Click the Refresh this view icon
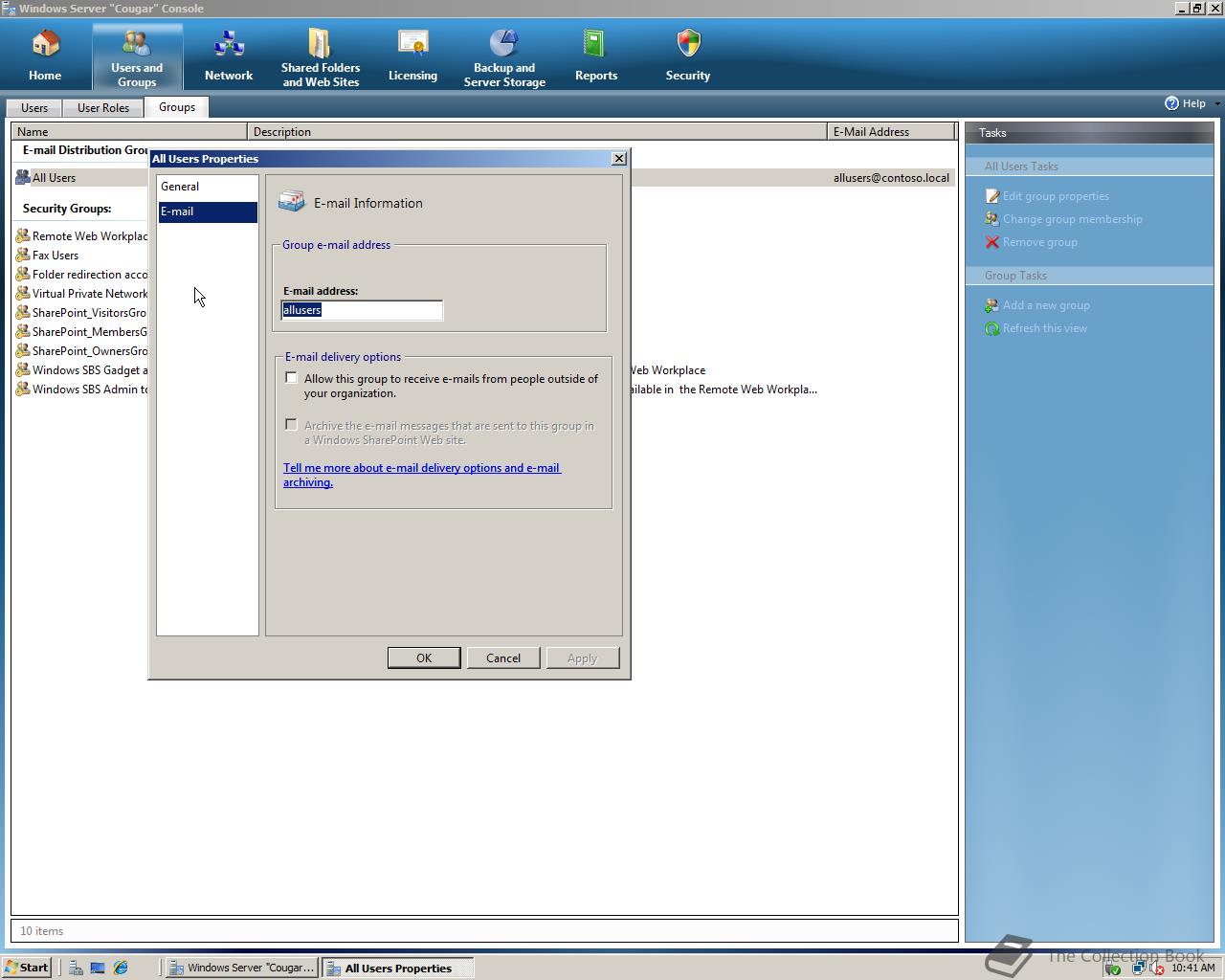Viewport: 1225px width, 980px height. (x=992, y=328)
